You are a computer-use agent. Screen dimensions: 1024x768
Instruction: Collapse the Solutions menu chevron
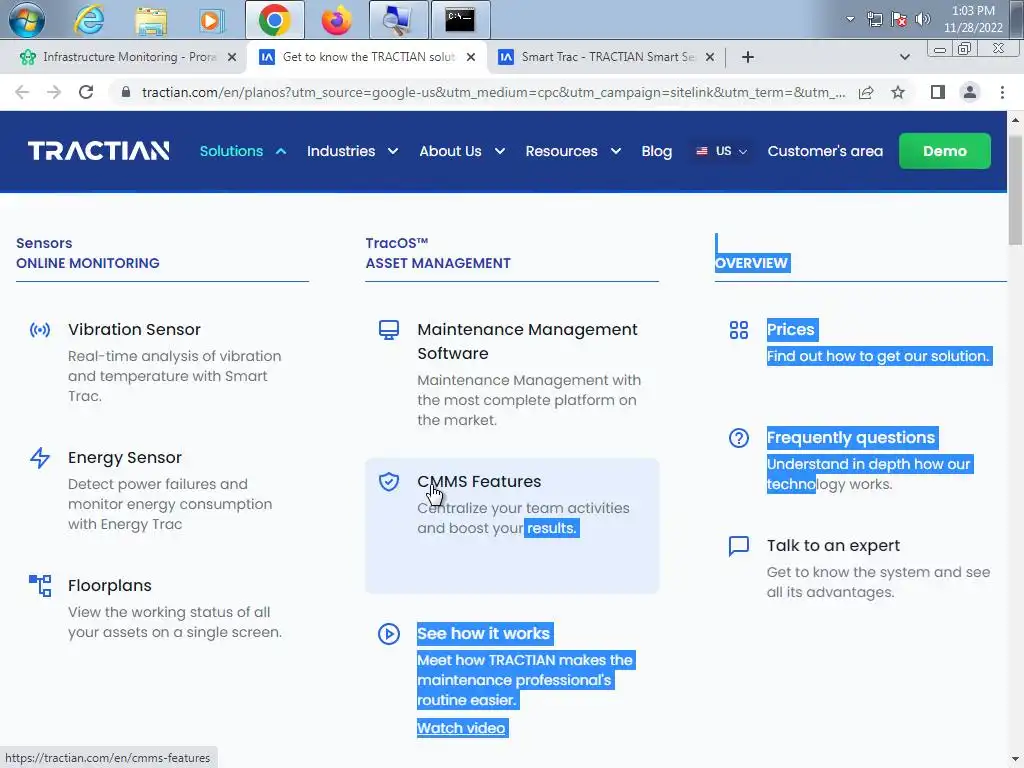pos(281,151)
